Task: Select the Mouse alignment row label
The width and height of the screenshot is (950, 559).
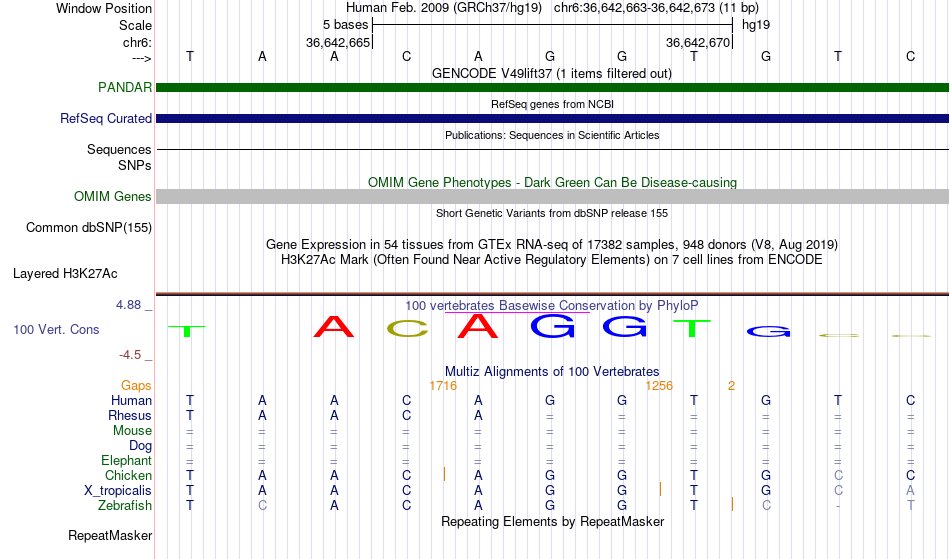Action: pos(132,431)
